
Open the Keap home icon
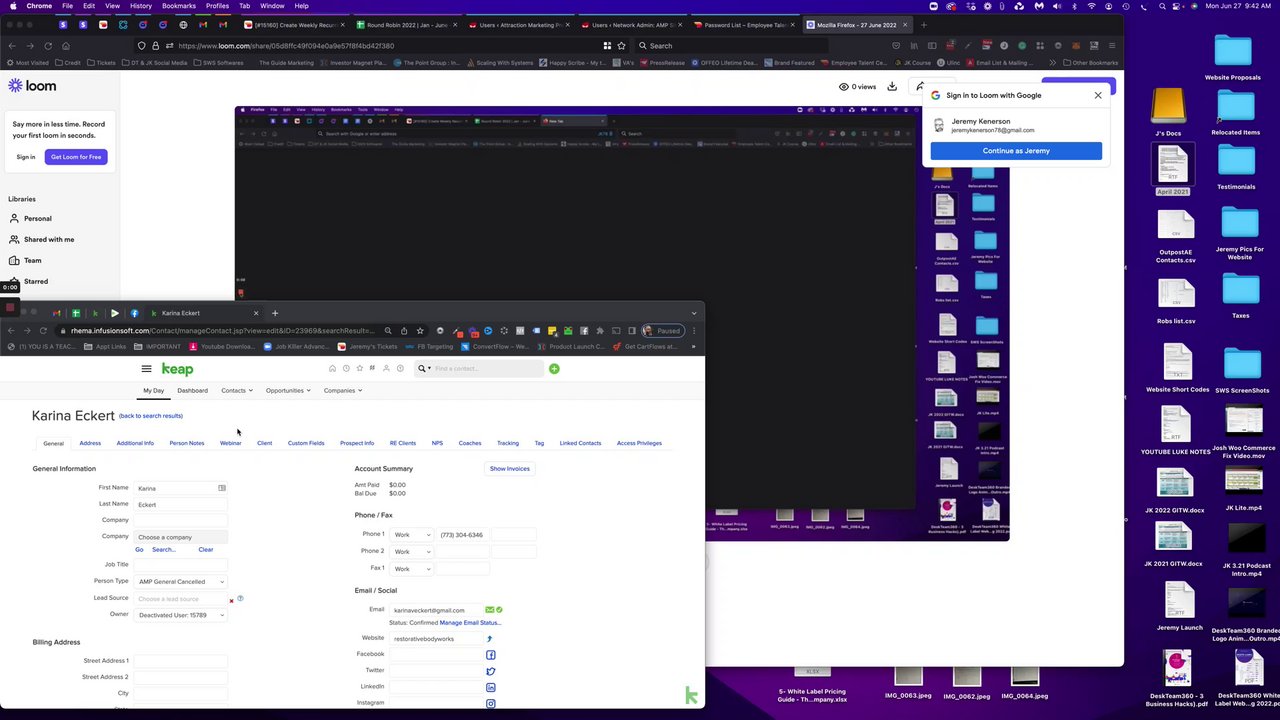[x=332, y=369]
